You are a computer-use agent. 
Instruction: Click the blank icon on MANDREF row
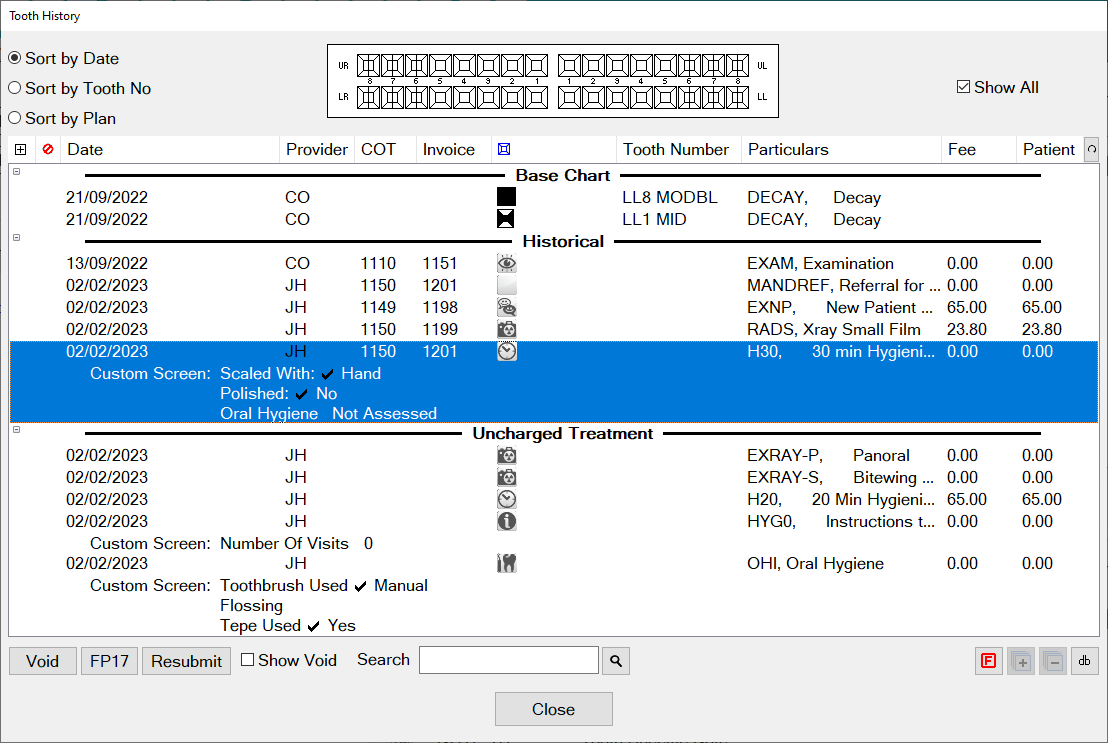[x=507, y=286]
